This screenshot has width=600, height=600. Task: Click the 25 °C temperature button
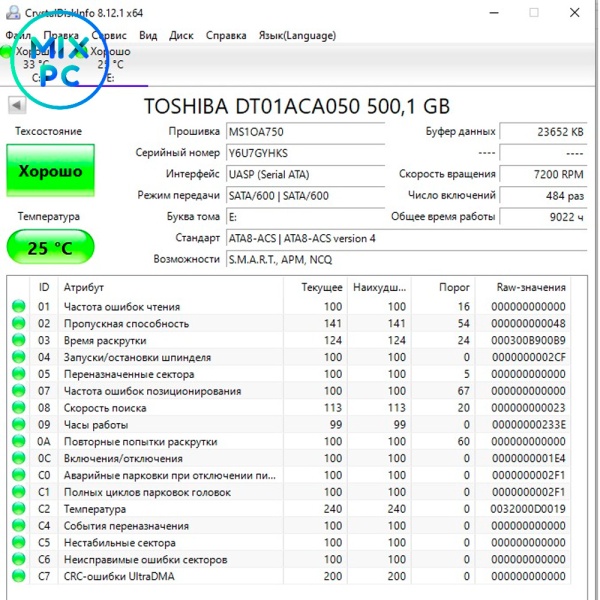[x=51, y=247]
